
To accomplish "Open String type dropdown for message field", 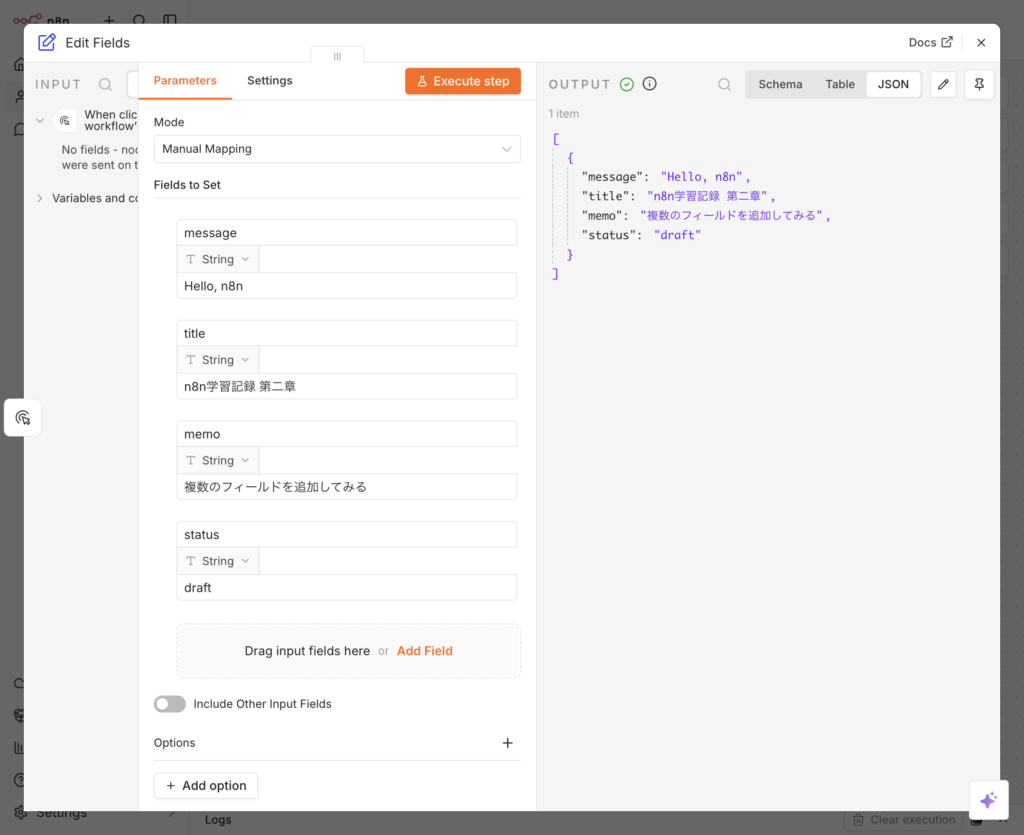I will pos(218,259).
